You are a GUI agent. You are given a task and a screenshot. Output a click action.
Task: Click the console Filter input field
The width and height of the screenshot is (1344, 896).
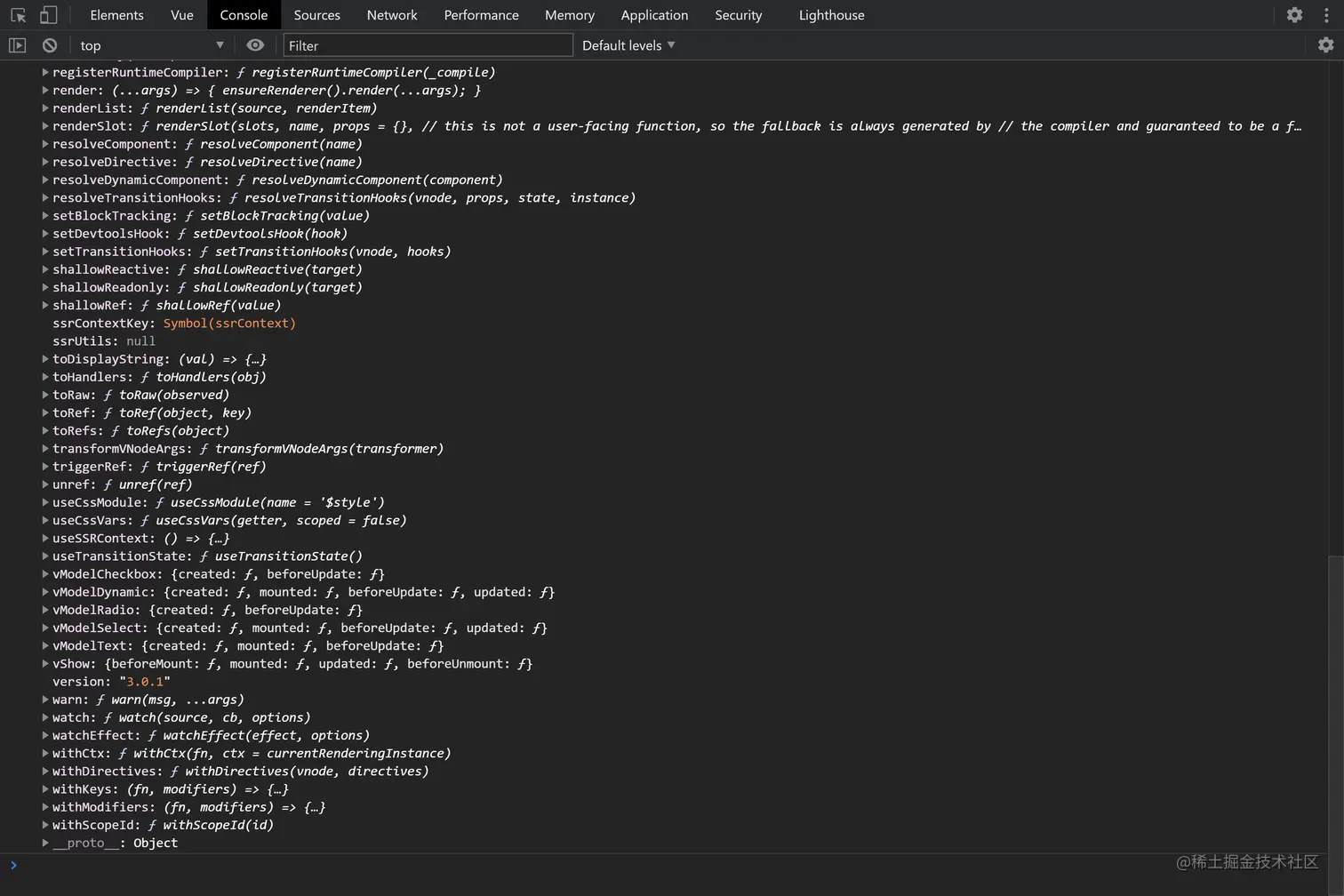(x=428, y=45)
